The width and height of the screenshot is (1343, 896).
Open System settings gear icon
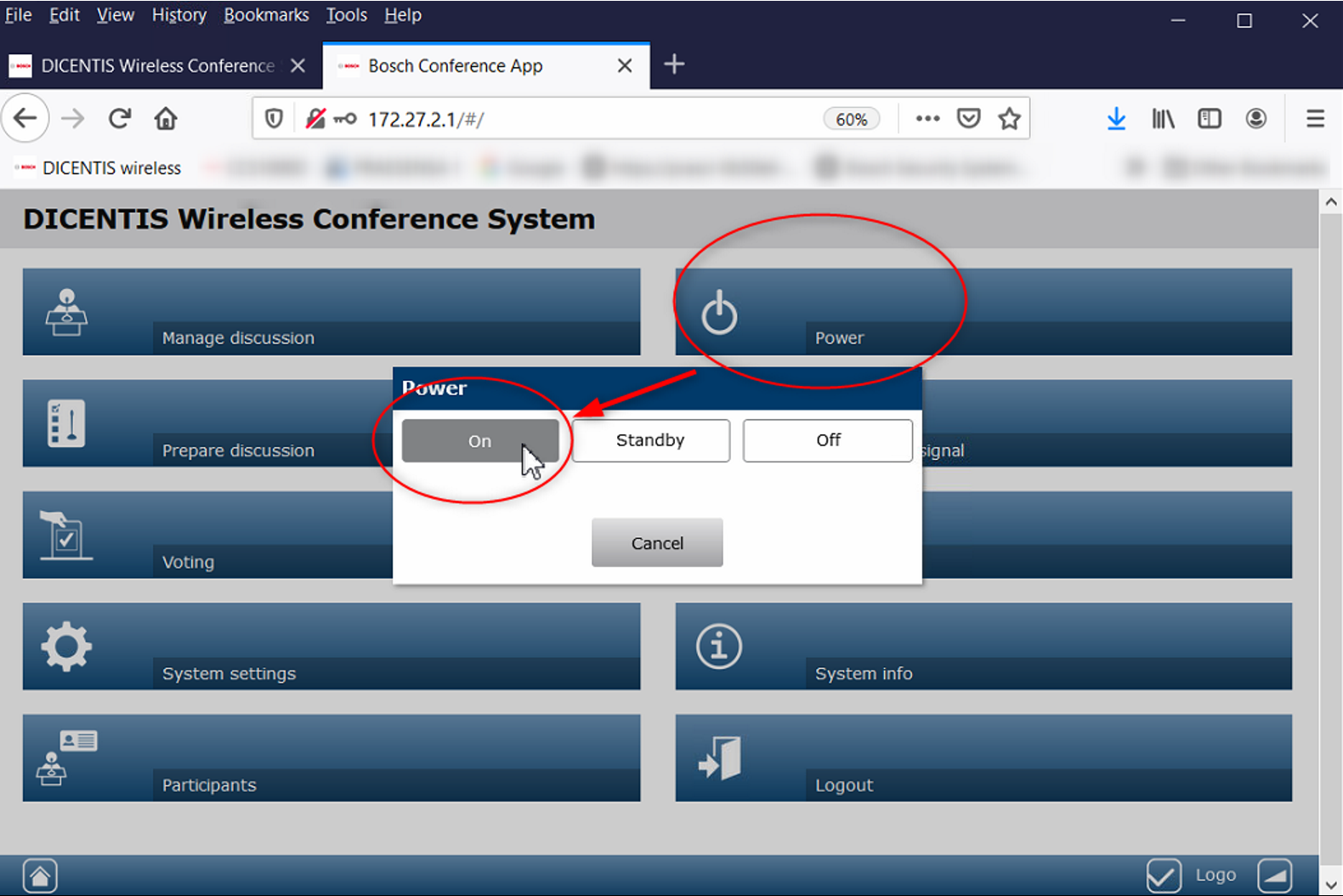tap(66, 647)
